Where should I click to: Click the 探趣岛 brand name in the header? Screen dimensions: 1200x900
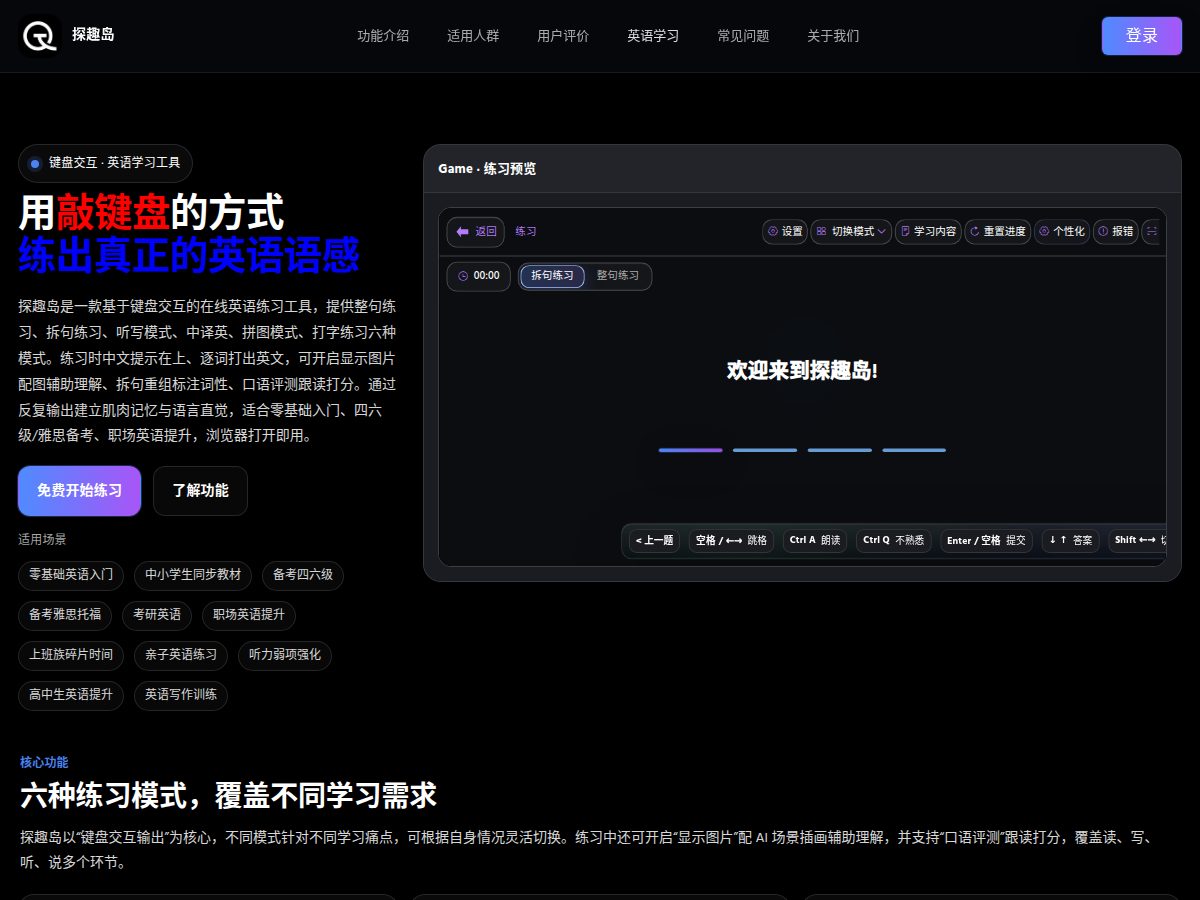pos(93,35)
